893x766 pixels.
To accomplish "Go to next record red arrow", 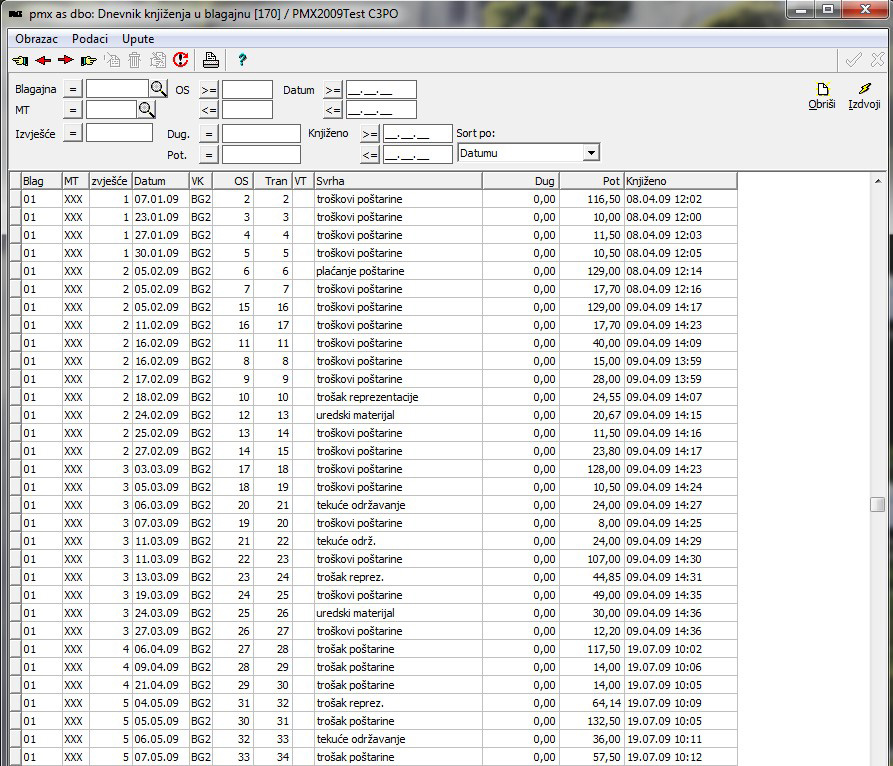I will click(66, 60).
